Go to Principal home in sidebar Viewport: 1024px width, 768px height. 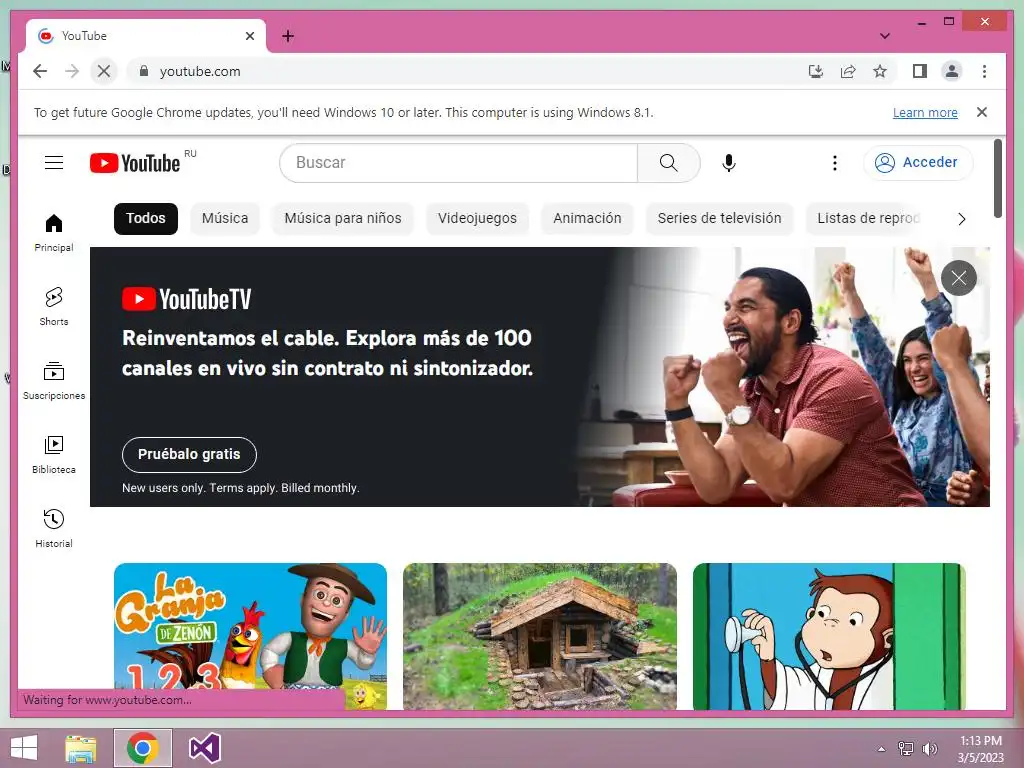(54, 233)
